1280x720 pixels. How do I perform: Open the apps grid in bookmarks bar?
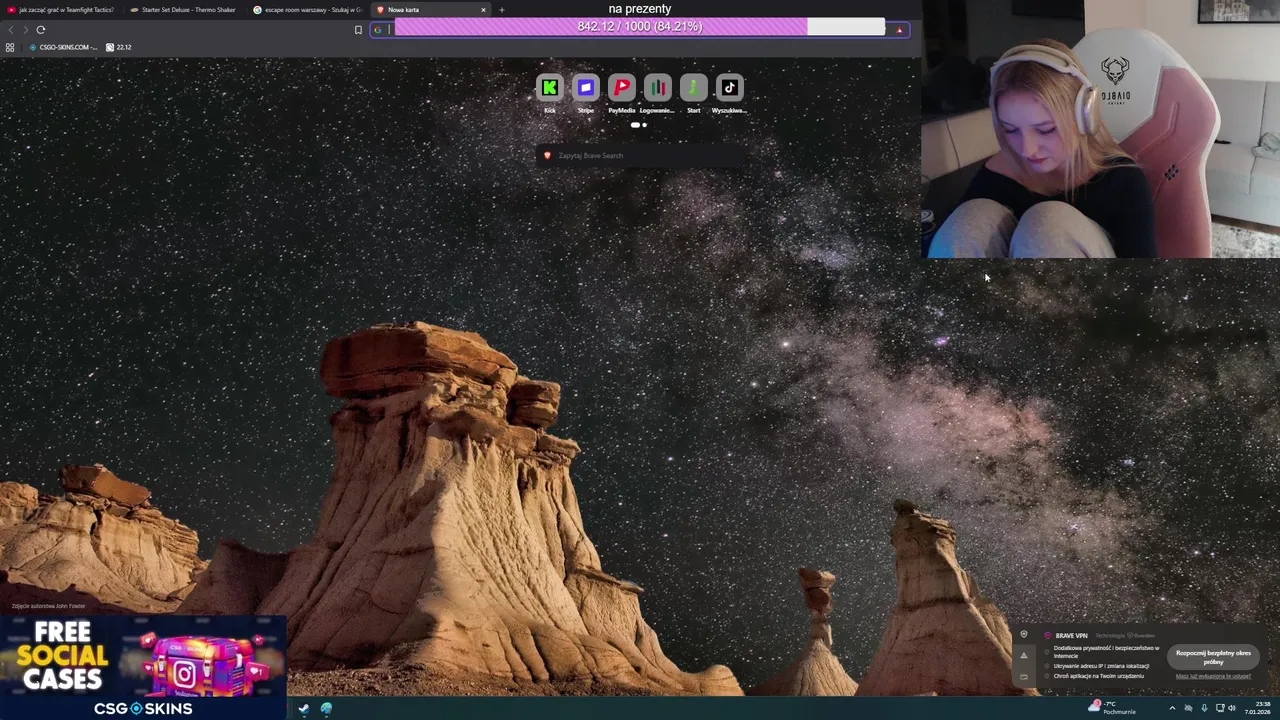(10, 47)
